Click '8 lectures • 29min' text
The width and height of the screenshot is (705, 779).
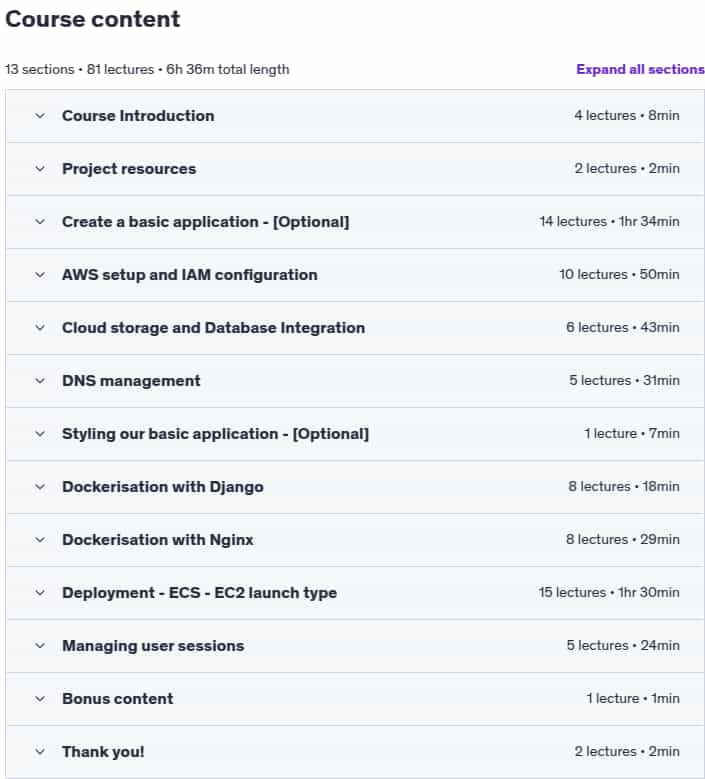pyautogui.click(x=623, y=539)
